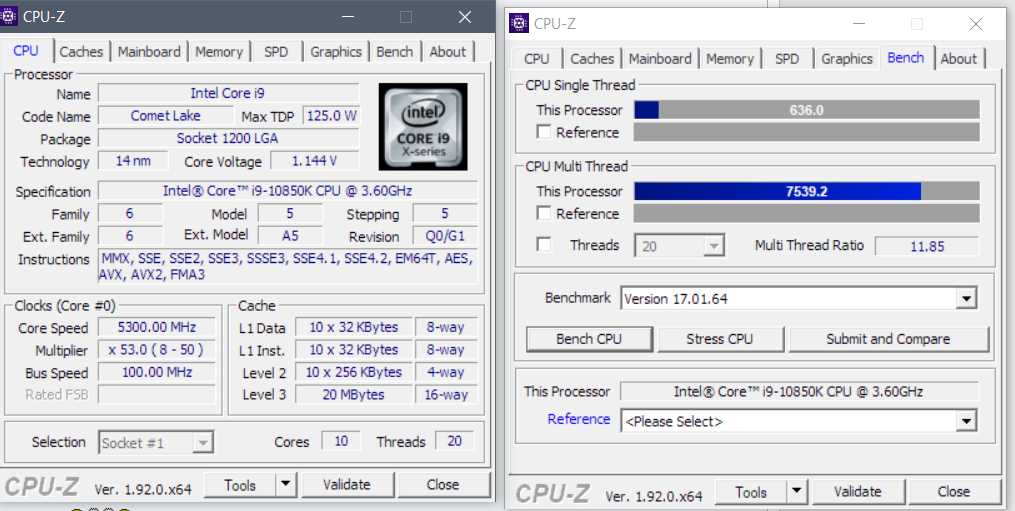Open the Graphics tab in left window
This screenshot has width=1015, height=511.
(x=335, y=52)
